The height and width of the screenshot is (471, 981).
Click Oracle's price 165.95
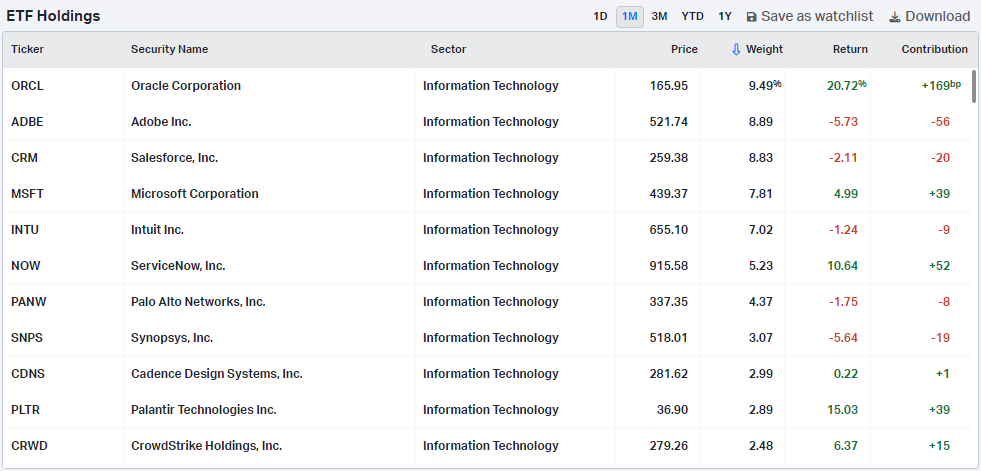(x=669, y=86)
